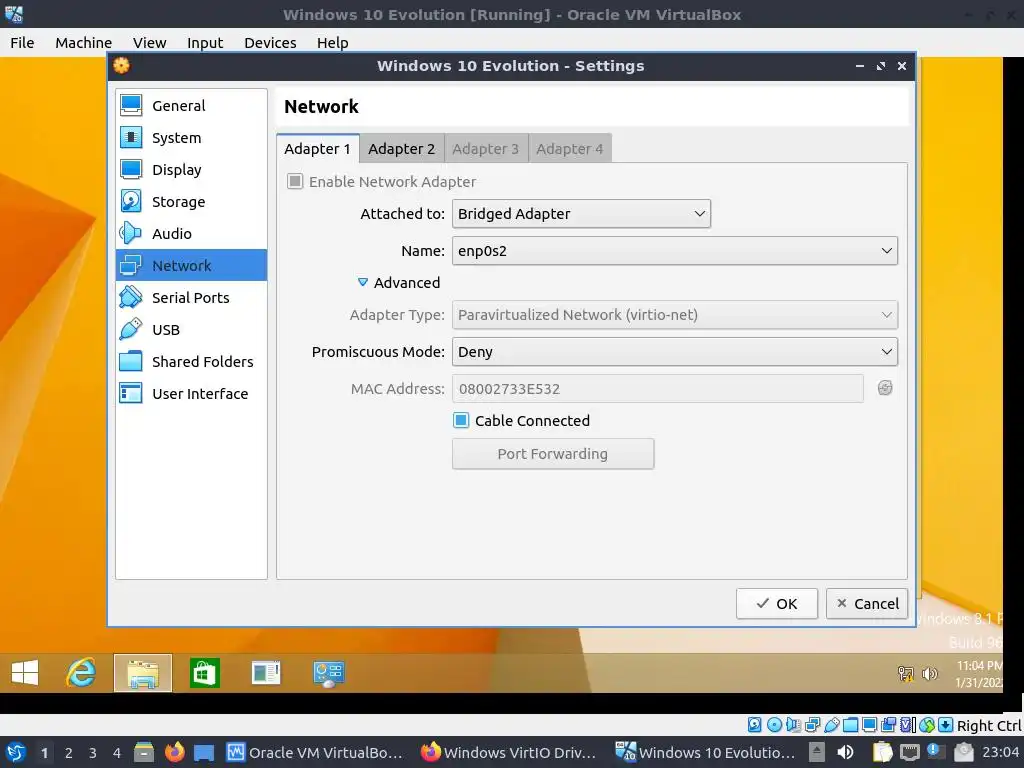The width and height of the screenshot is (1024, 768).
Task: Open the Input menu
Action: click(x=205, y=42)
